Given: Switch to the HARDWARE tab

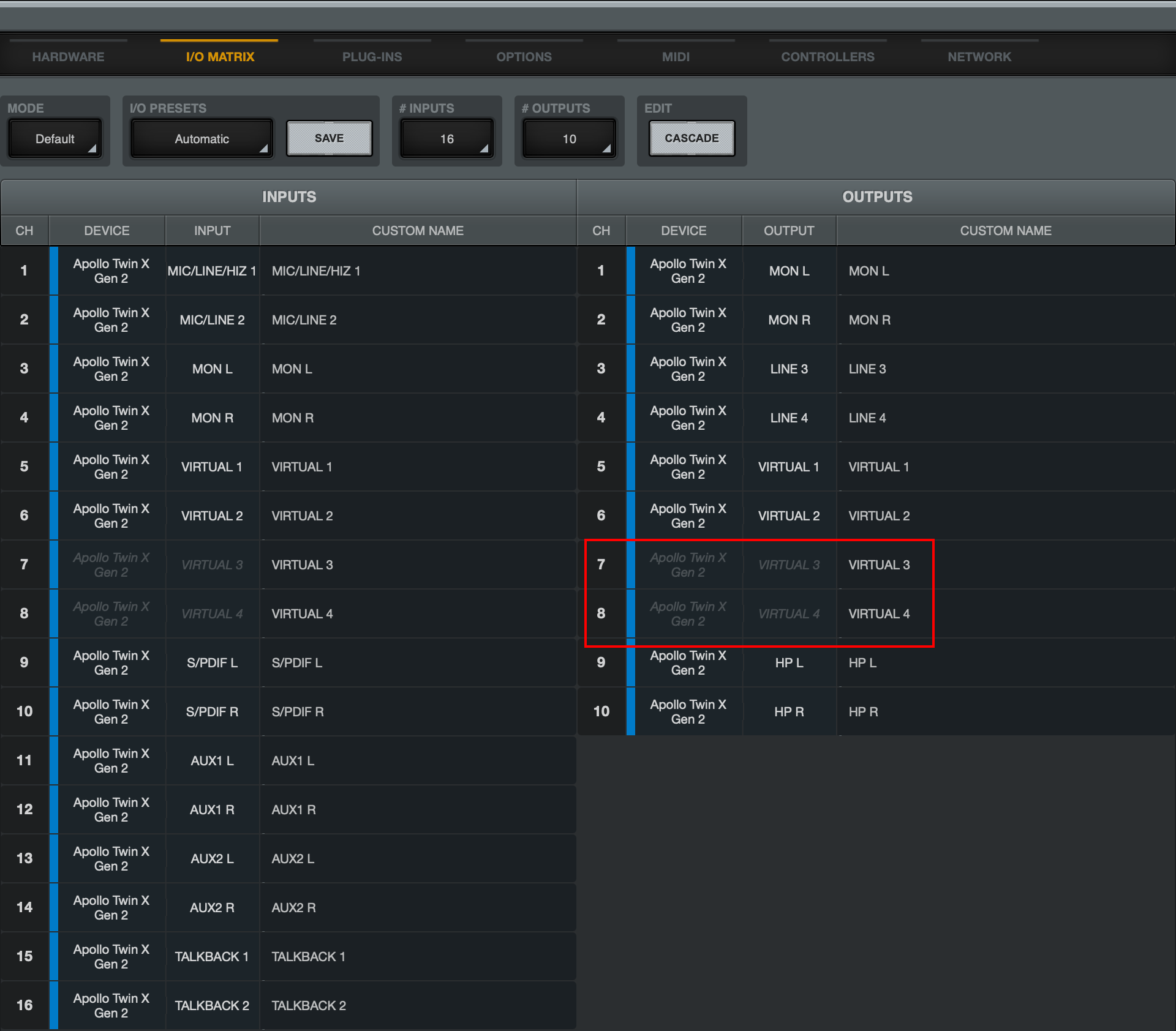Looking at the screenshot, I should [68, 57].
